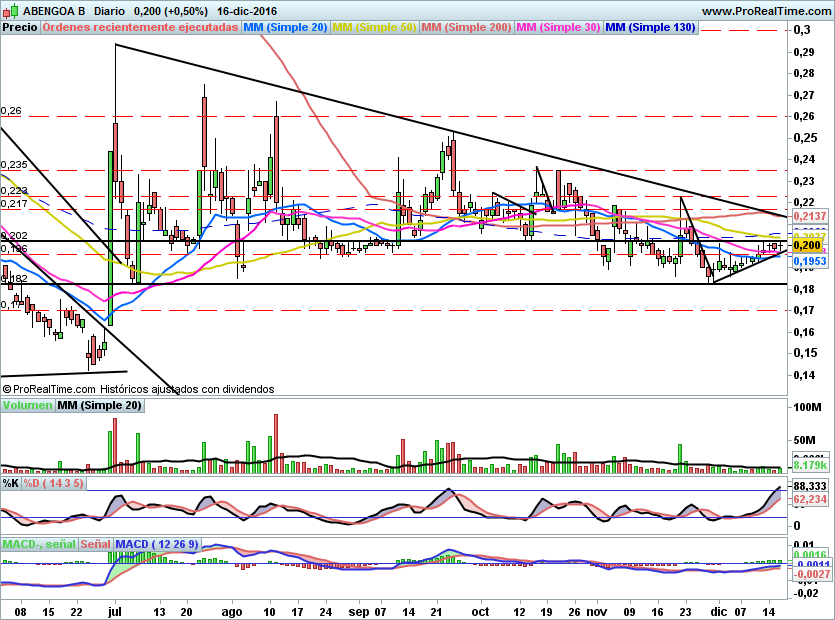Click the 50M value on volume axis

click(x=804, y=440)
